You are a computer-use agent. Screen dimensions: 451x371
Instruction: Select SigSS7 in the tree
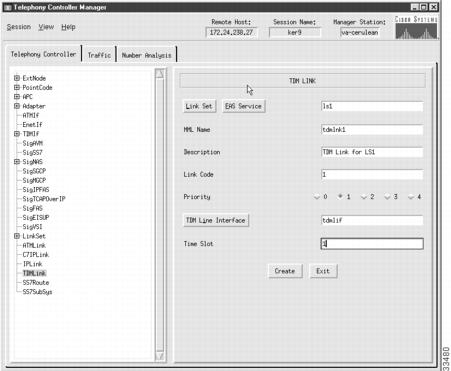coord(32,153)
